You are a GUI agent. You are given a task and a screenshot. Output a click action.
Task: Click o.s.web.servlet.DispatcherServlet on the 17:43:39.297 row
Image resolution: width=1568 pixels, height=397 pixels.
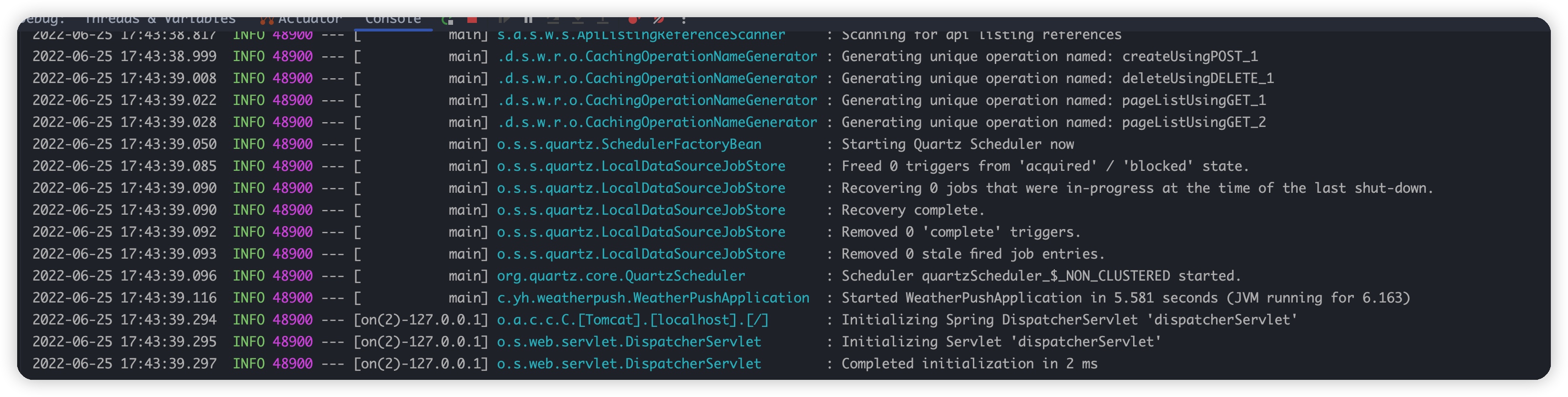(x=629, y=364)
